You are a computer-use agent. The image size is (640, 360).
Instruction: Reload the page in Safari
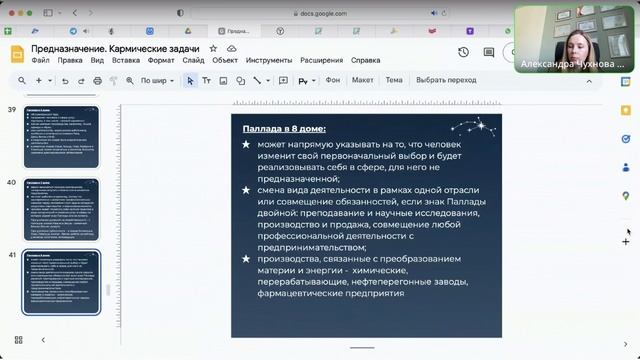[x=444, y=13]
